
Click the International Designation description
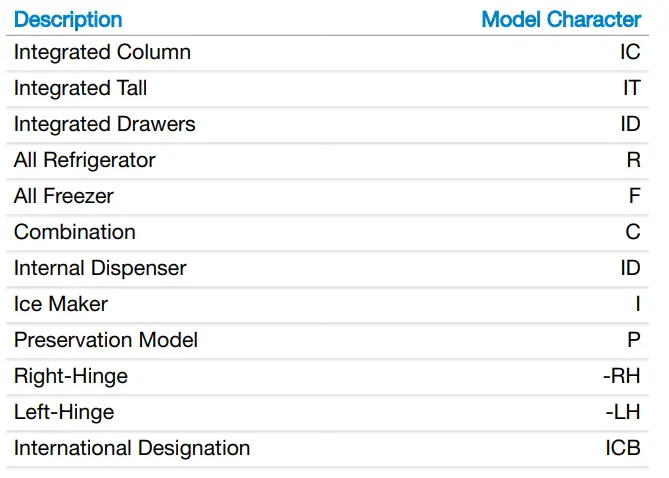(x=131, y=448)
